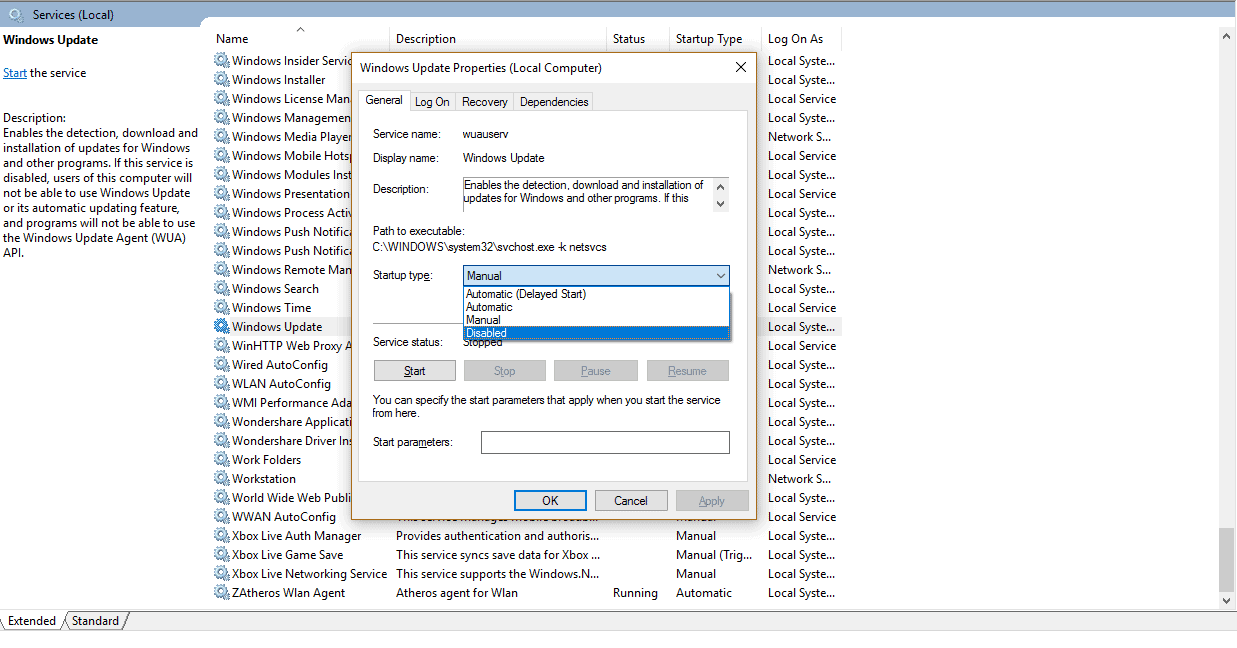Click the gear icon beside Windows Media Player service

pos(221,136)
